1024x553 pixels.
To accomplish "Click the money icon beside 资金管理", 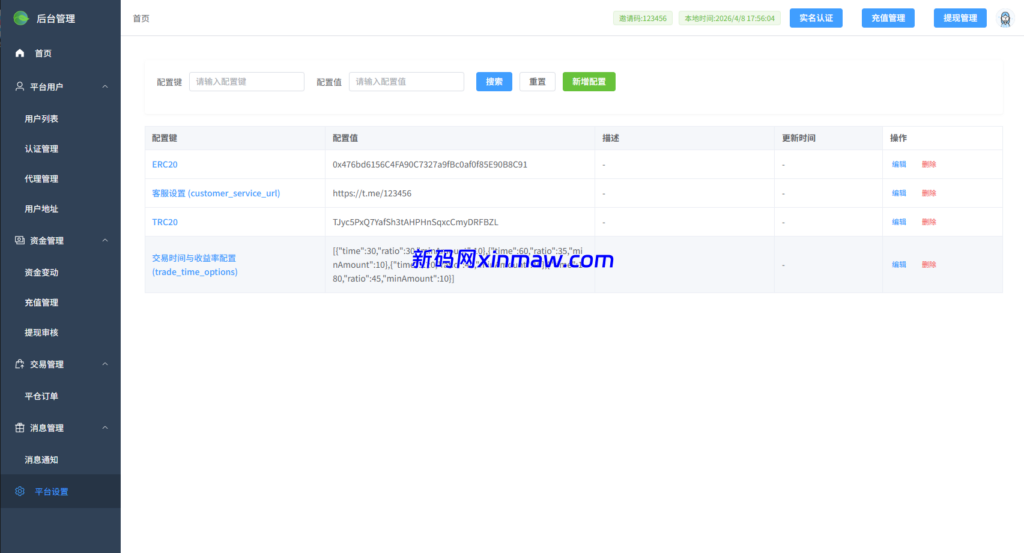I will pos(20,240).
